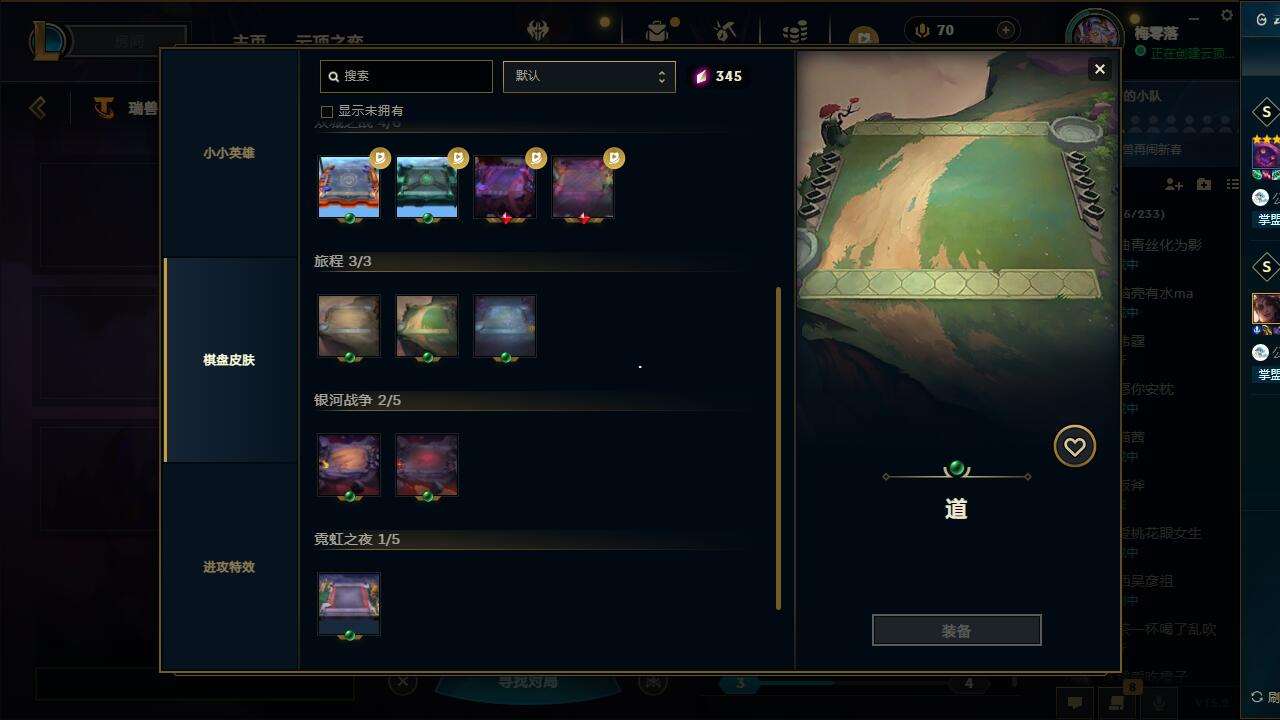1280x720 pixels.
Task: Switch to the 进攻特效 tab
Action: [x=229, y=567]
